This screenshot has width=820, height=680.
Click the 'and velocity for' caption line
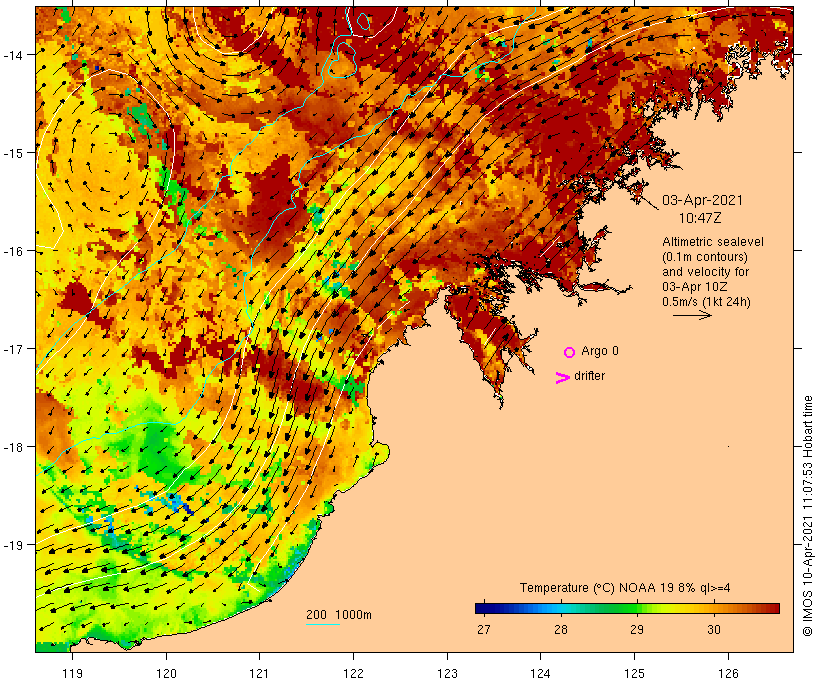click(x=705, y=272)
